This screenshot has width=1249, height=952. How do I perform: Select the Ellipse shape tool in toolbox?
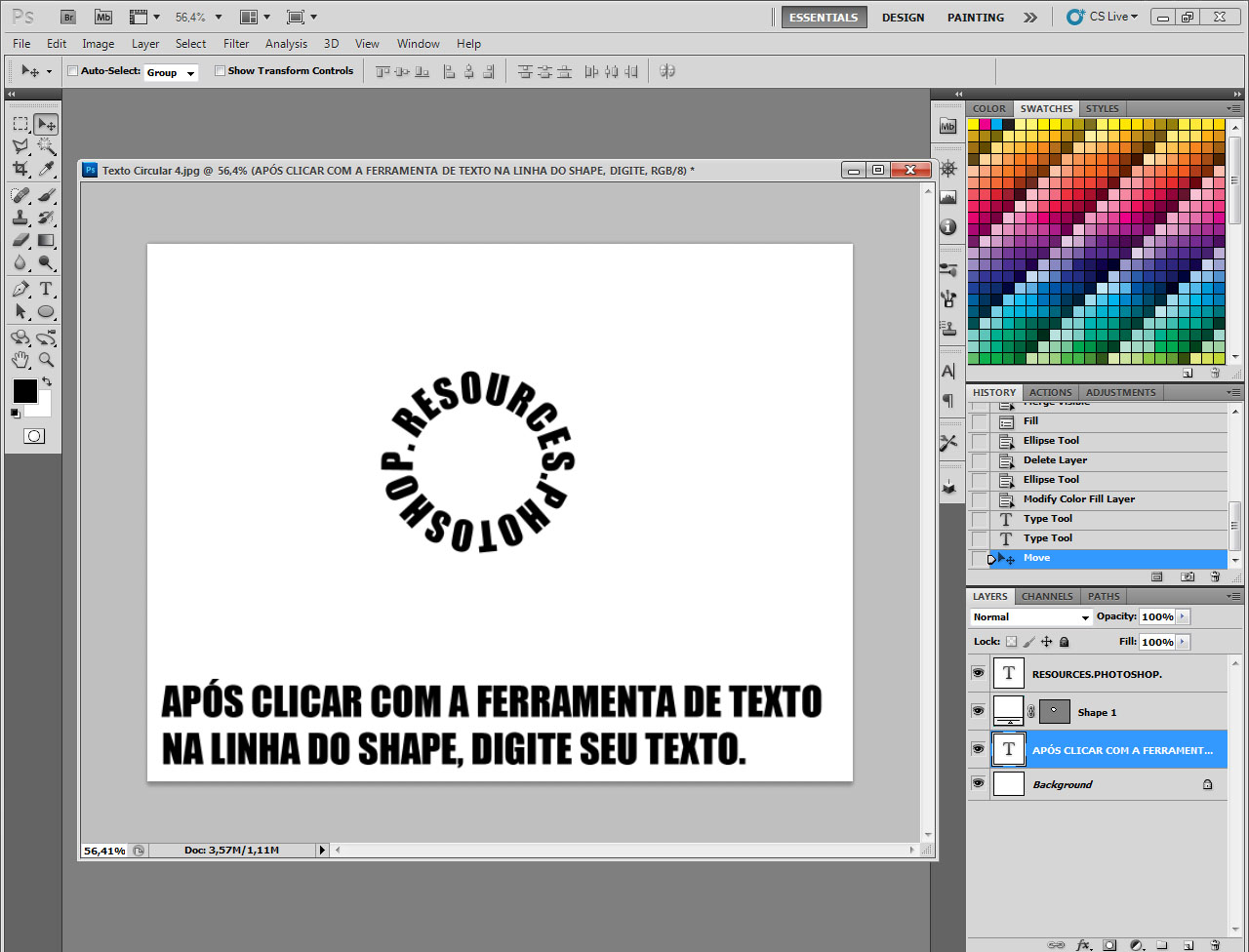[46, 311]
